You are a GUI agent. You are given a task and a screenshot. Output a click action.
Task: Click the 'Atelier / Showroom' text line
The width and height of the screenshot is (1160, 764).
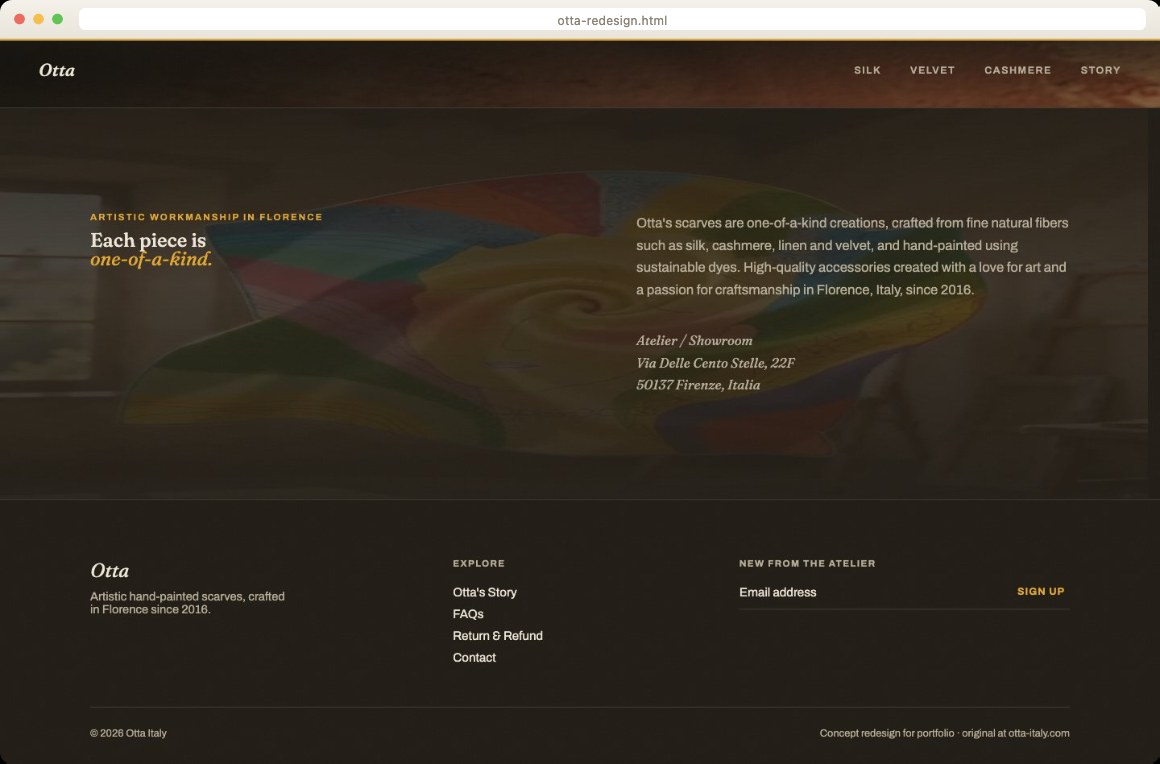[694, 341]
